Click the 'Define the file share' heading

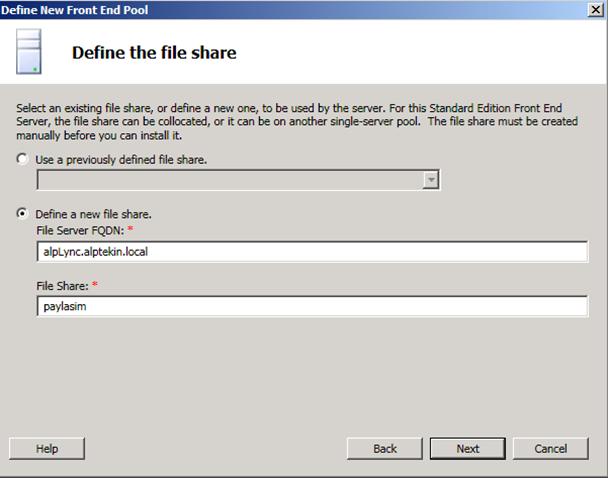154,53
